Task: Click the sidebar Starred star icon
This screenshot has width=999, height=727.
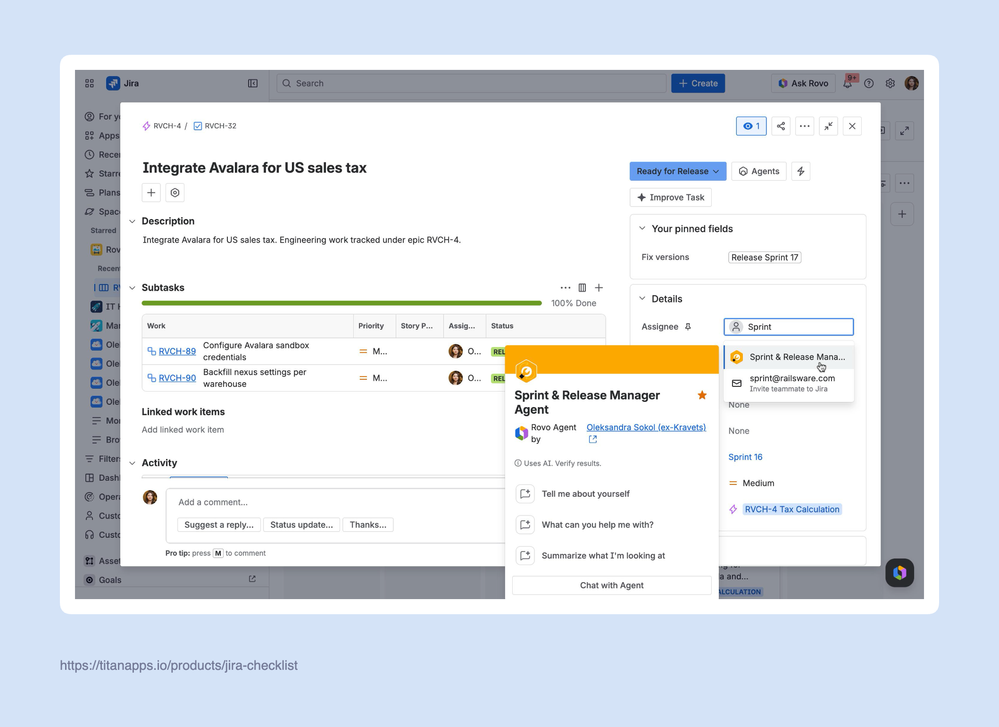Action: coord(90,173)
